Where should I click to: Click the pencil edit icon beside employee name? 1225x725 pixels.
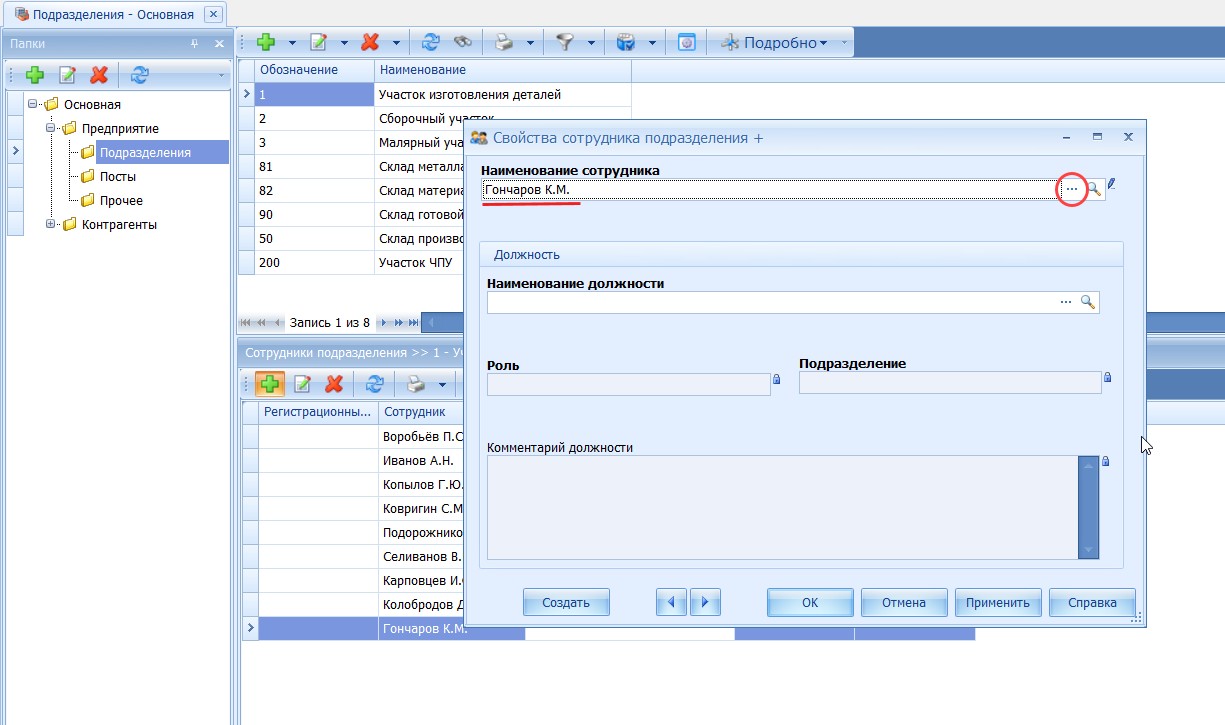click(x=1112, y=185)
